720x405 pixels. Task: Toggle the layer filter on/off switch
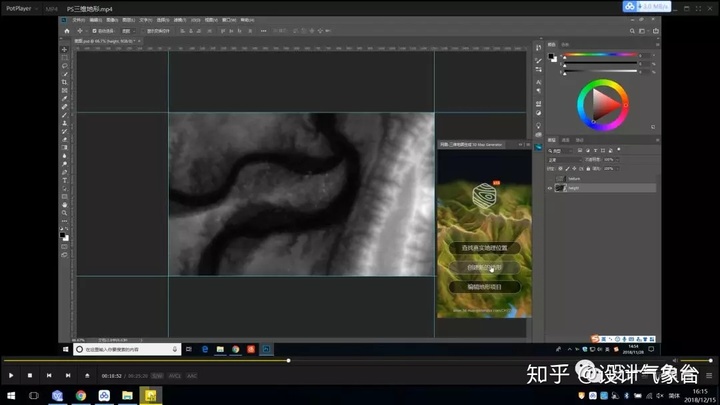pos(619,150)
